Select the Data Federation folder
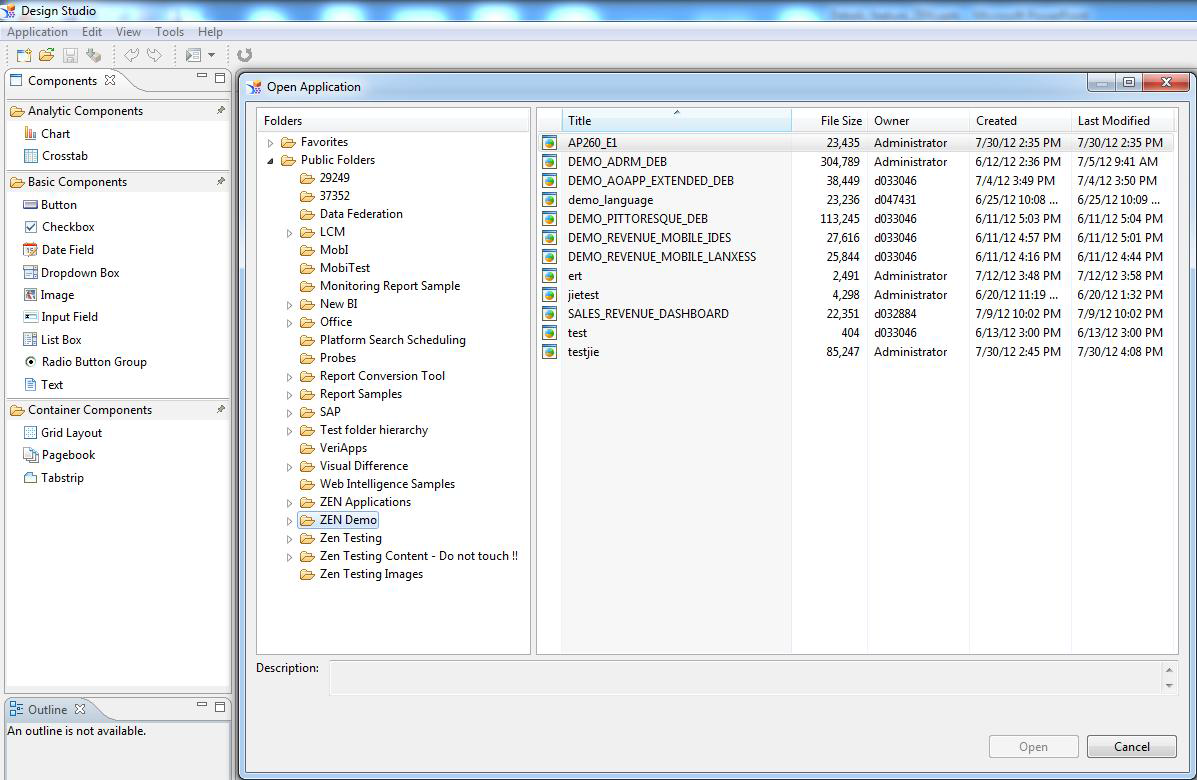This screenshot has width=1197, height=780. (361, 214)
